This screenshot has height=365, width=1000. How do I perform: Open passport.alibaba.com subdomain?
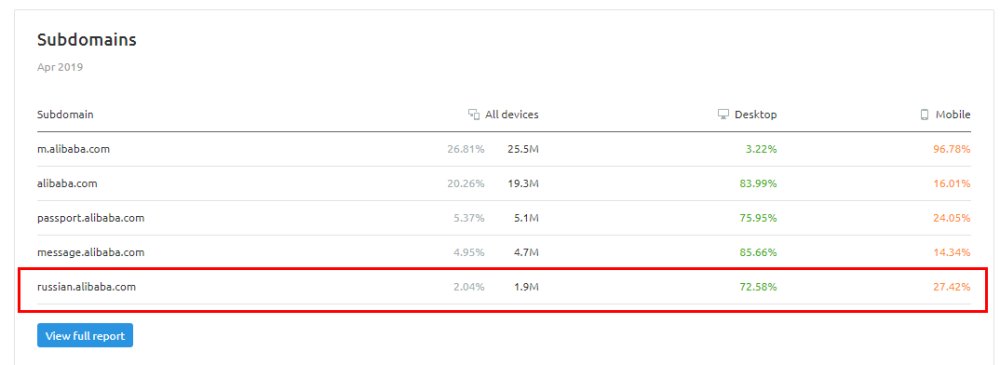point(91,218)
